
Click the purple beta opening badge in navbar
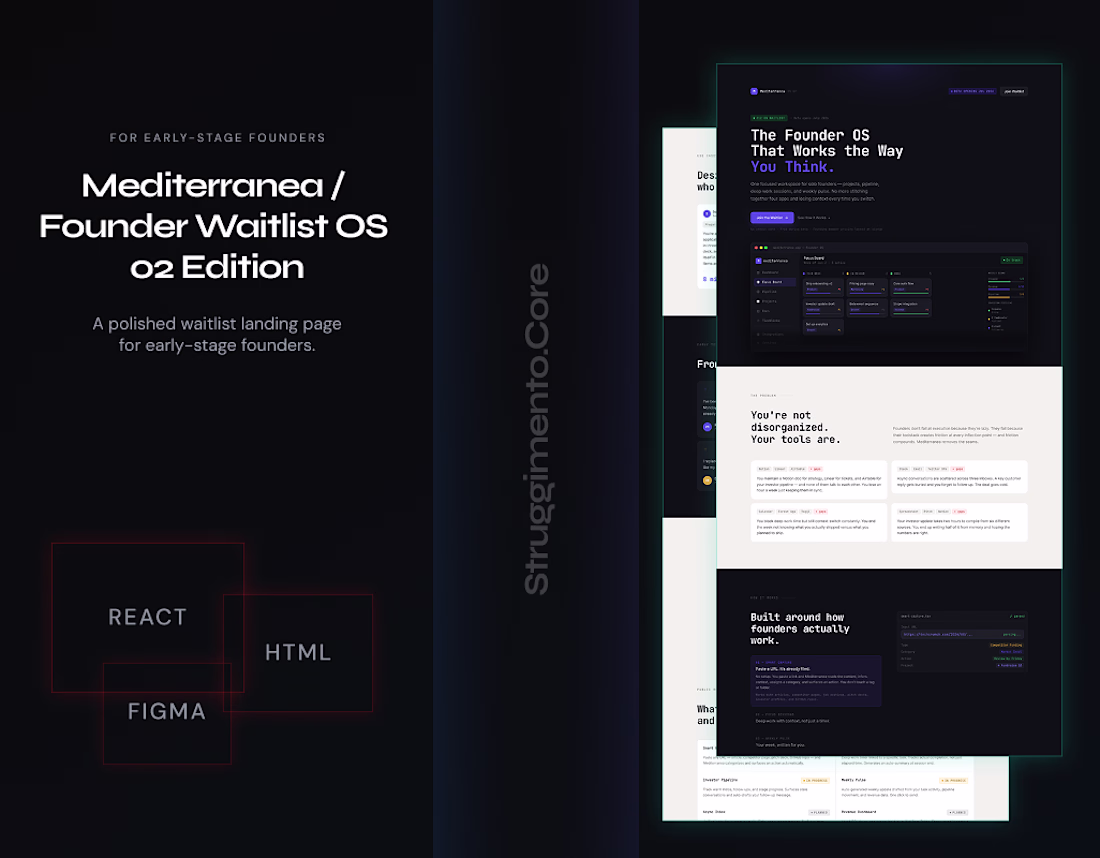click(x=972, y=91)
